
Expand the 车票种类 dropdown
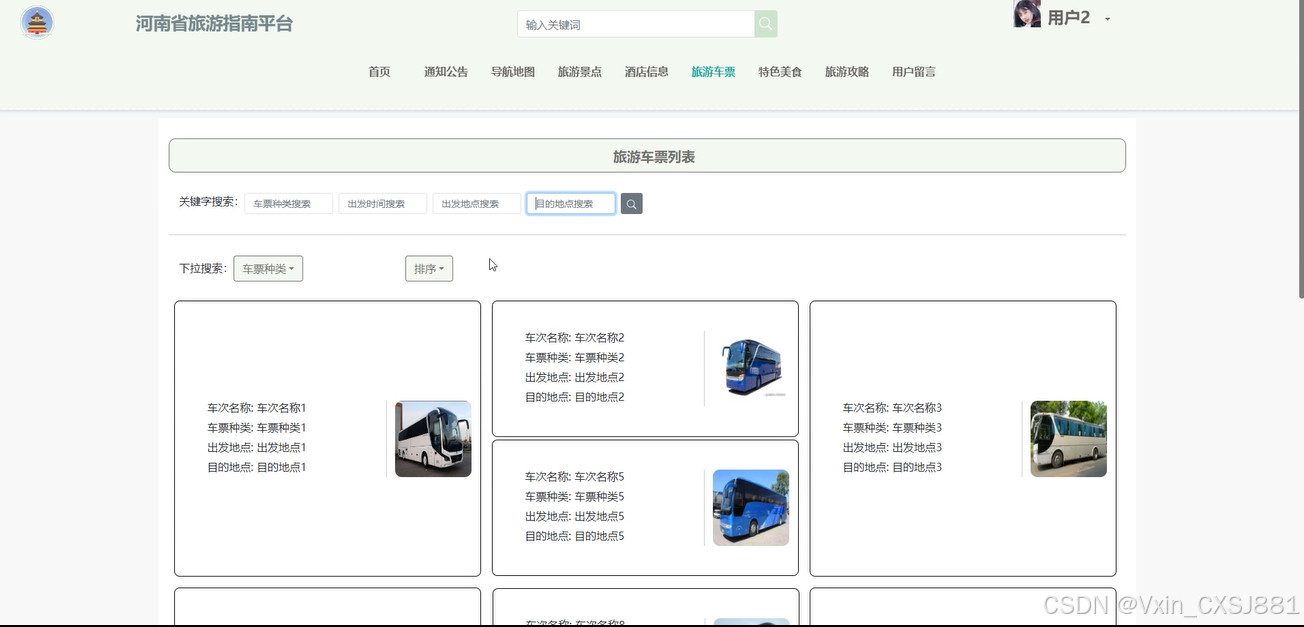[x=268, y=269]
